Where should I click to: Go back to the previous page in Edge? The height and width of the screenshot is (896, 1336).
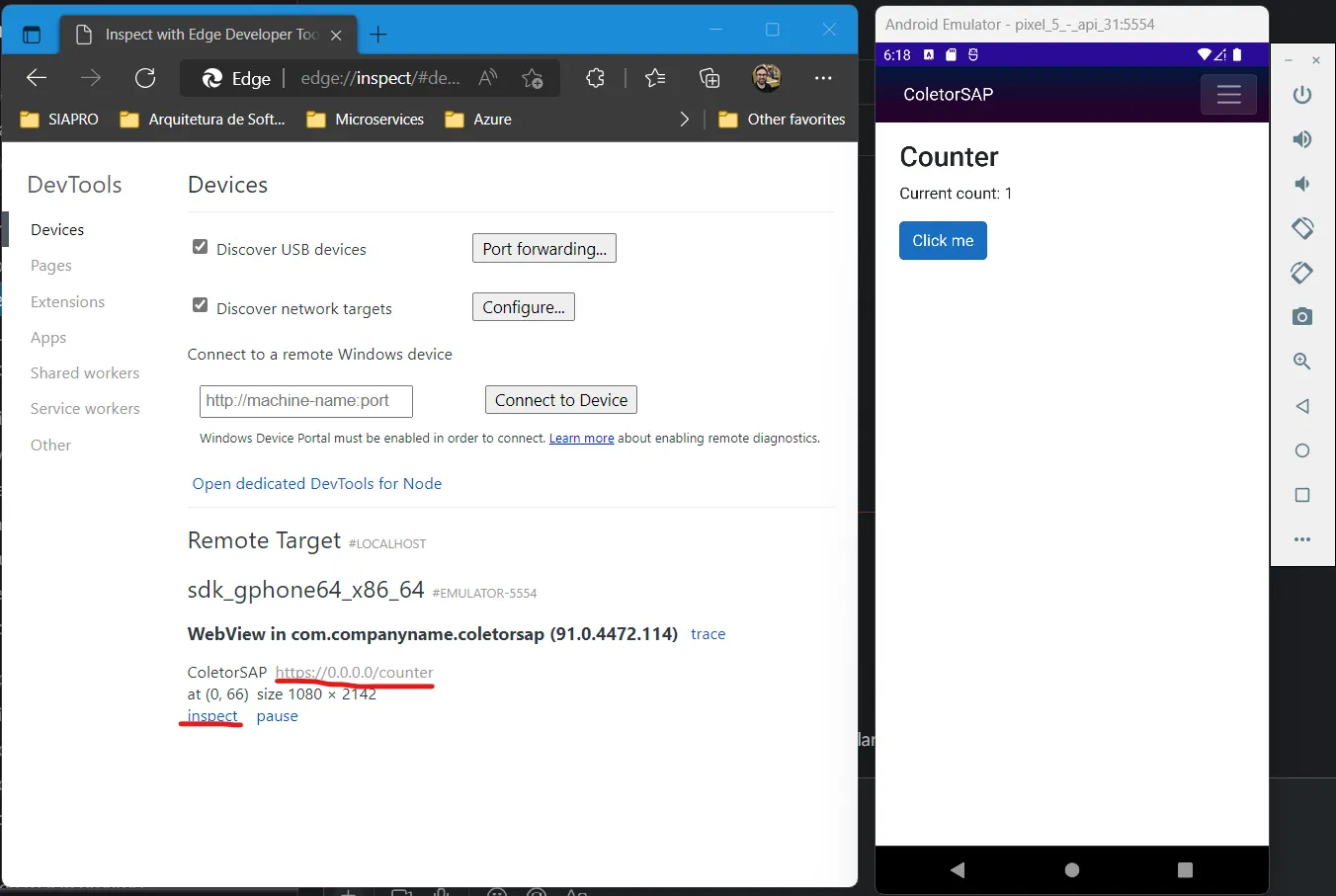37,78
